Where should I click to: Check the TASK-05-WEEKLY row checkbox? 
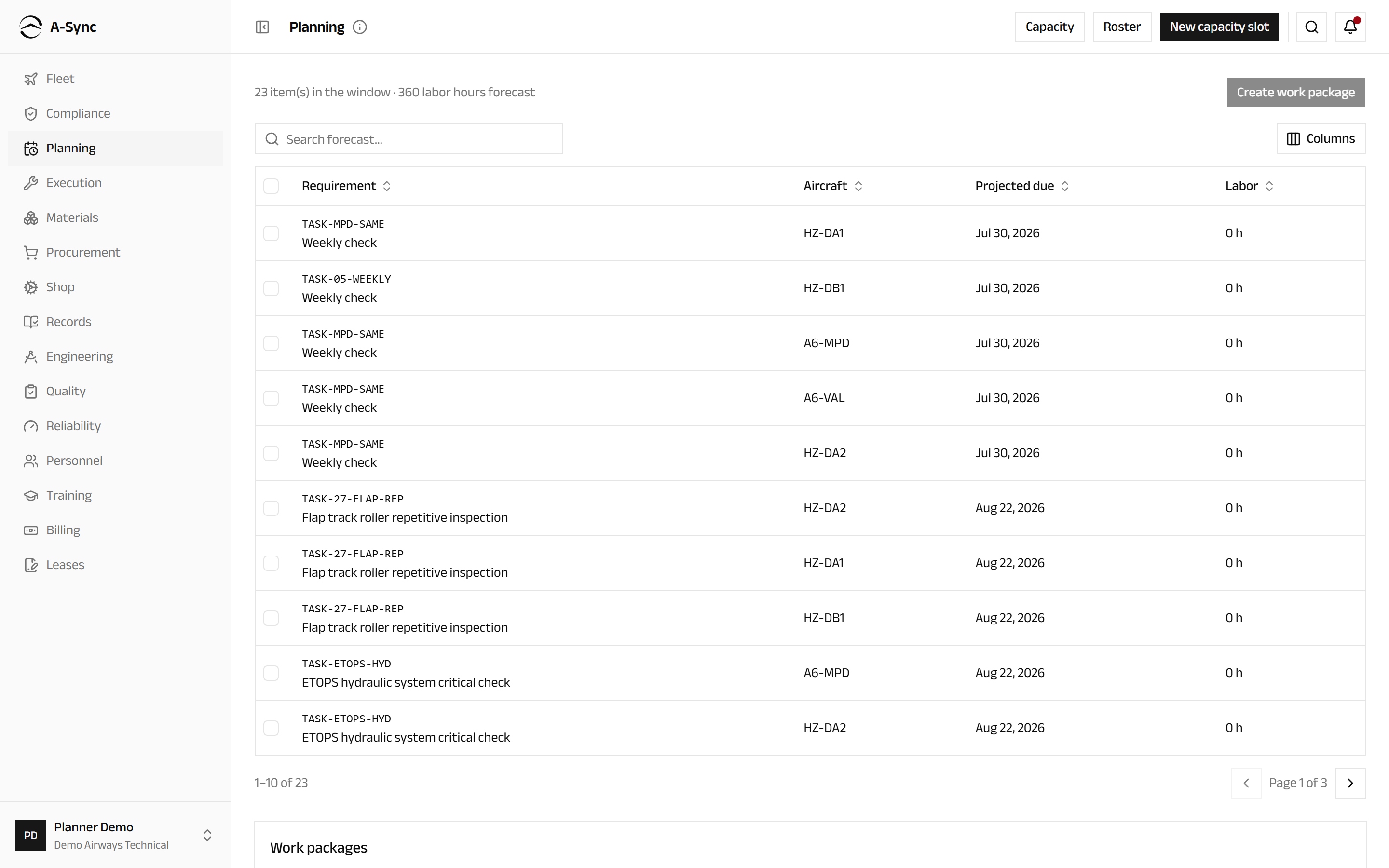click(x=271, y=288)
